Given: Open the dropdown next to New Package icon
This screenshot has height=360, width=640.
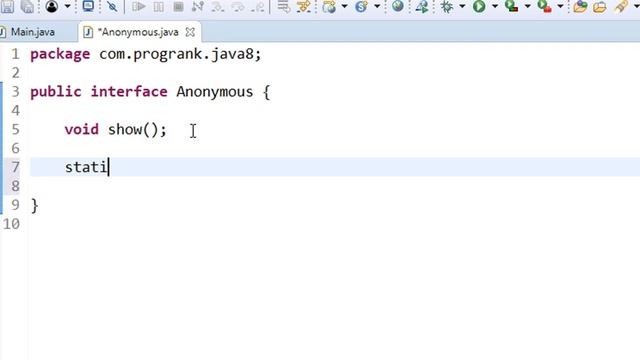Looking at the screenshot, I should tap(344, 6).
